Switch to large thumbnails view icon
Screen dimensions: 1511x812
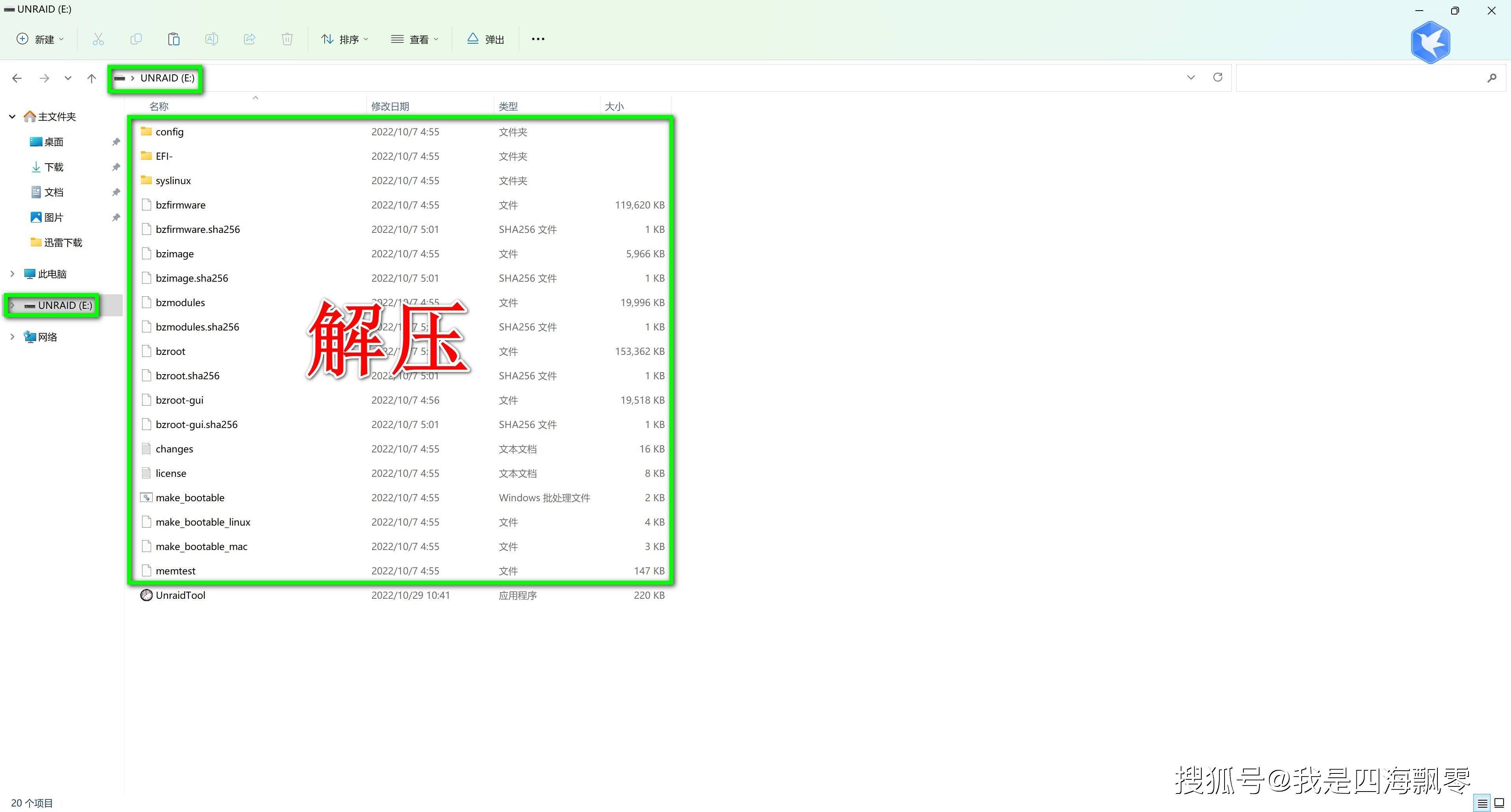(1499, 803)
